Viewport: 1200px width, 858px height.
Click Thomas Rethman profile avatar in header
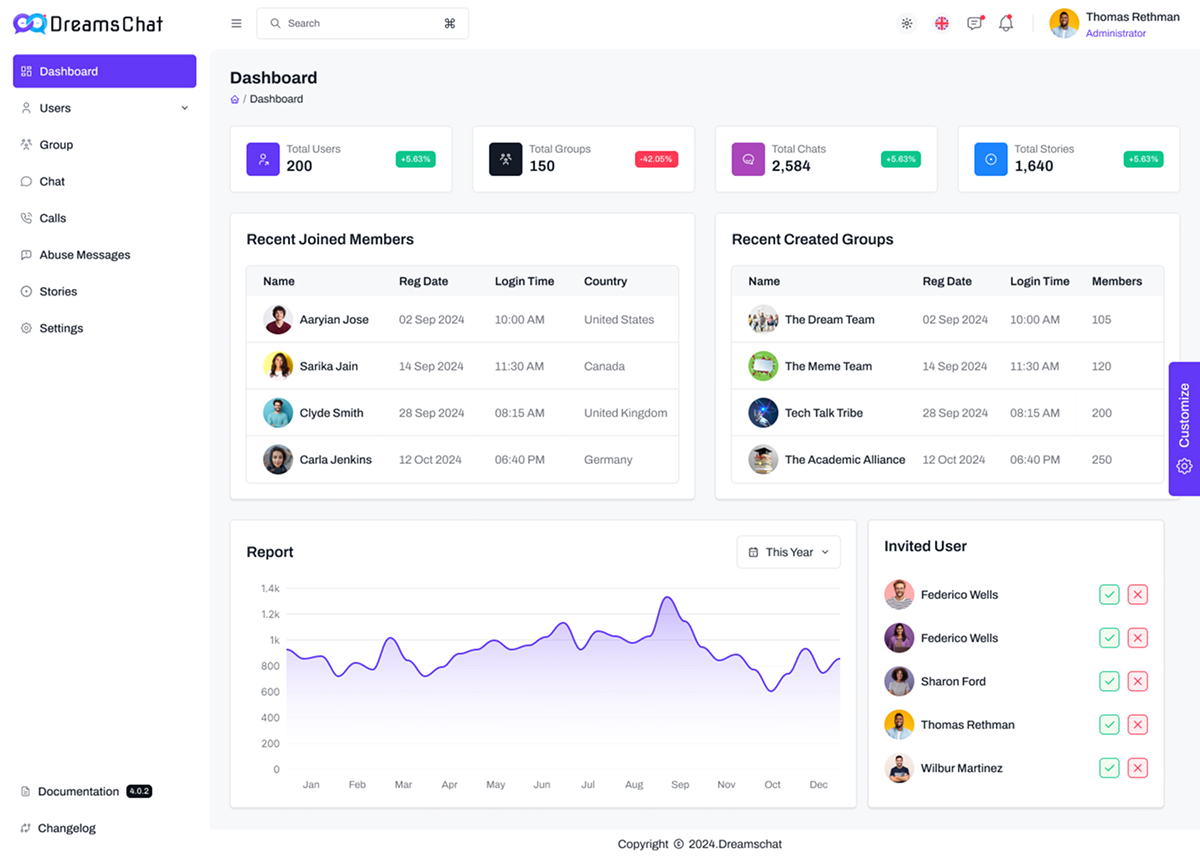(x=1064, y=23)
